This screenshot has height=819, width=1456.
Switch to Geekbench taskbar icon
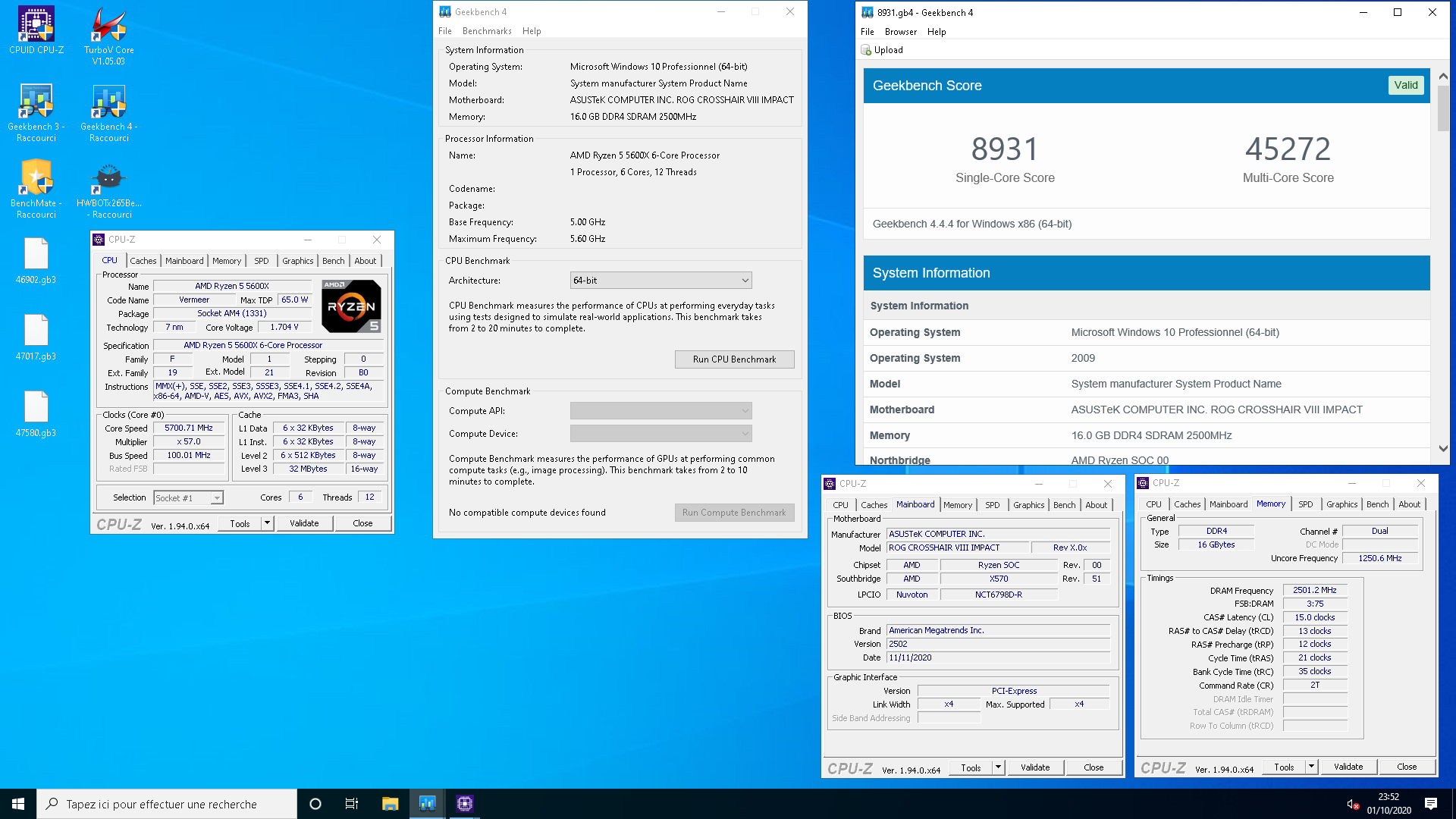click(427, 804)
